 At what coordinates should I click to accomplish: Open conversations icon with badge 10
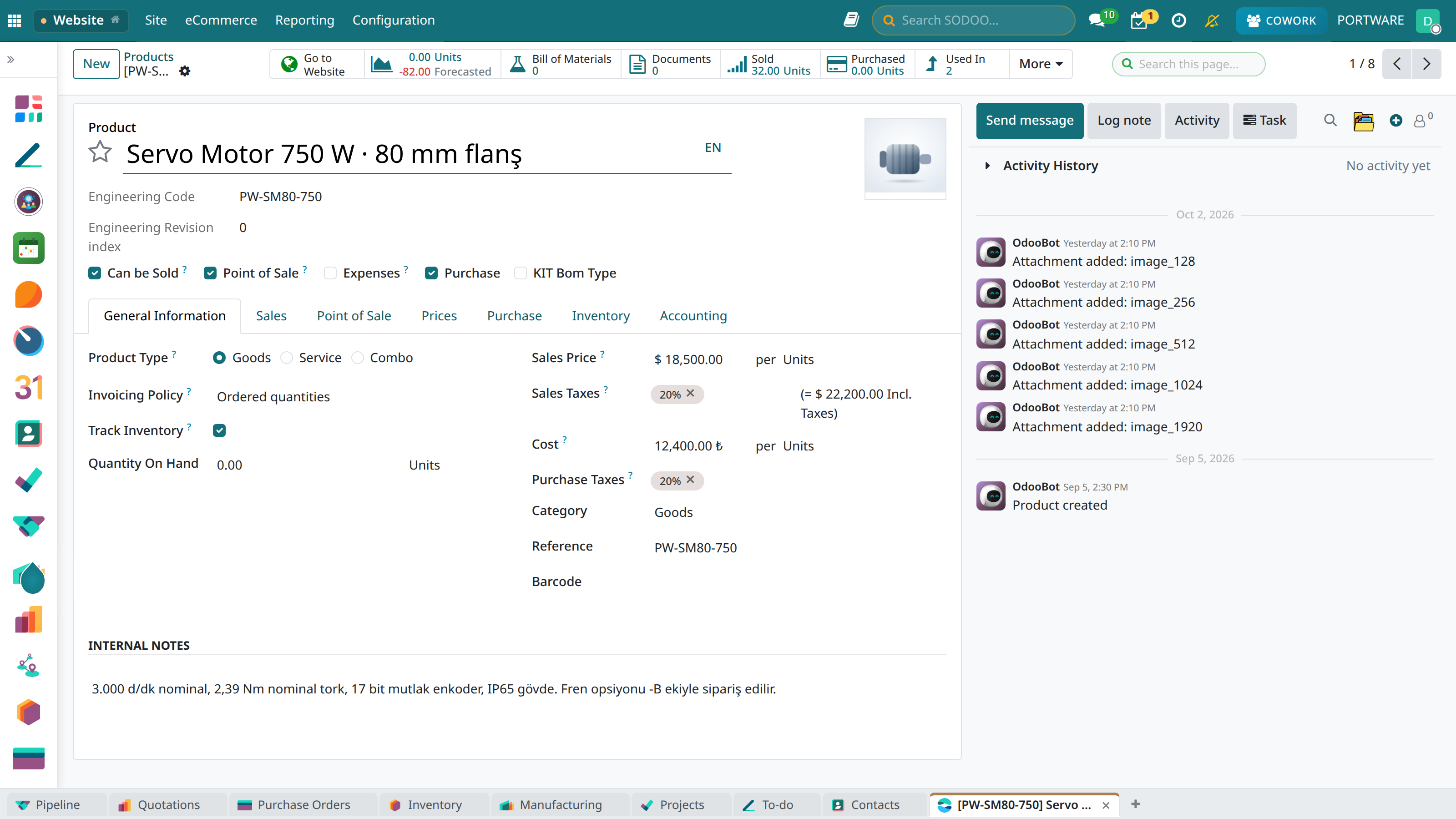1097,20
